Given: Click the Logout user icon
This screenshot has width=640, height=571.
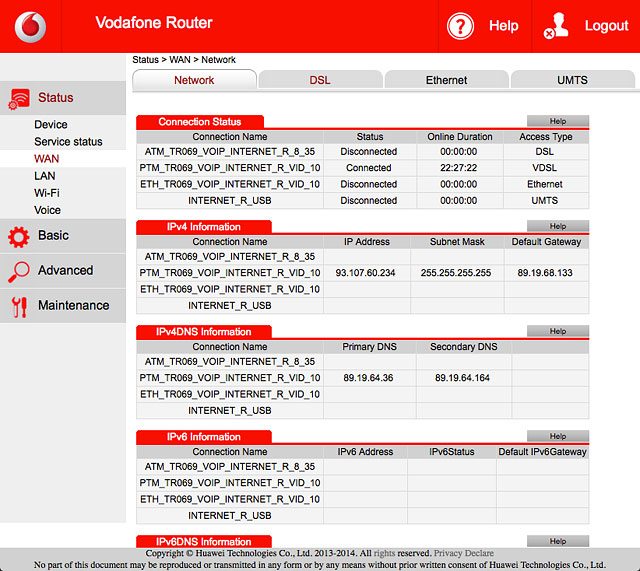Looking at the screenshot, I should 556,26.
